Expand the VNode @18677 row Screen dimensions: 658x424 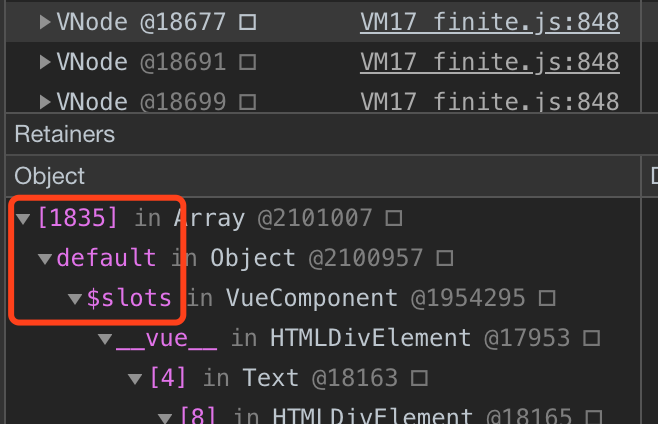click(44, 22)
